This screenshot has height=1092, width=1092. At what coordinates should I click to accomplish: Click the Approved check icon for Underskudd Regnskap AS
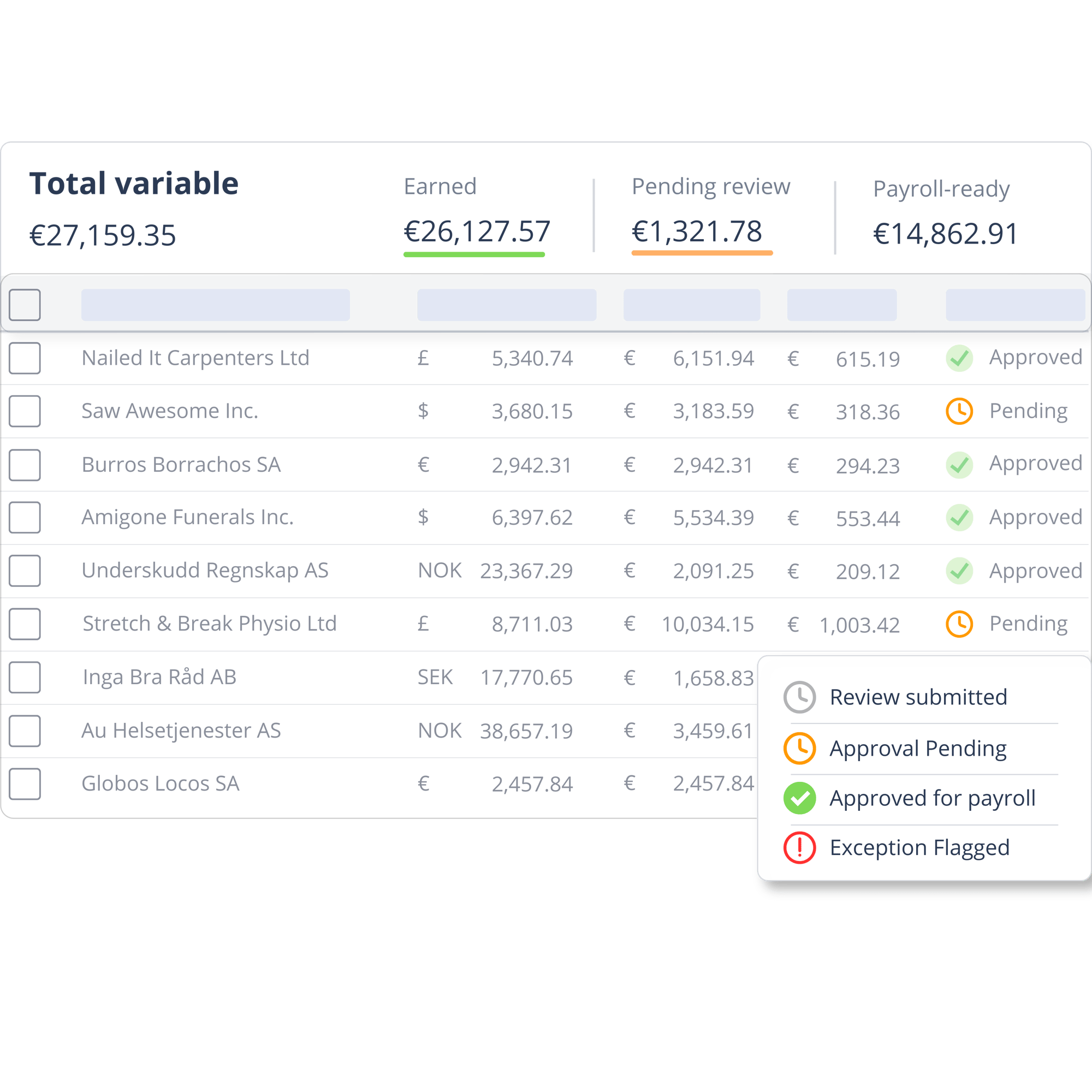(x=959, y=571)
